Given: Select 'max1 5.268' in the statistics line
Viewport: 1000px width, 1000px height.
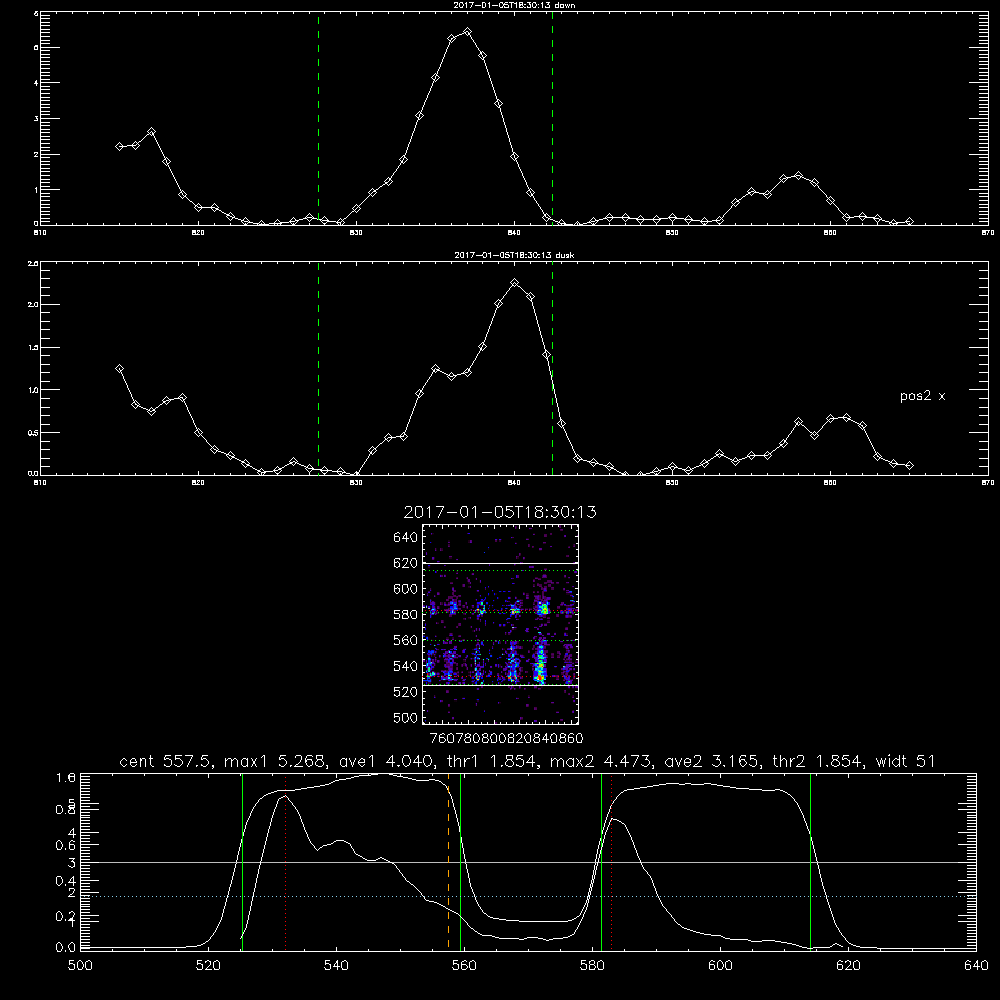Looking at the screenshot, I should click(276, 761).
